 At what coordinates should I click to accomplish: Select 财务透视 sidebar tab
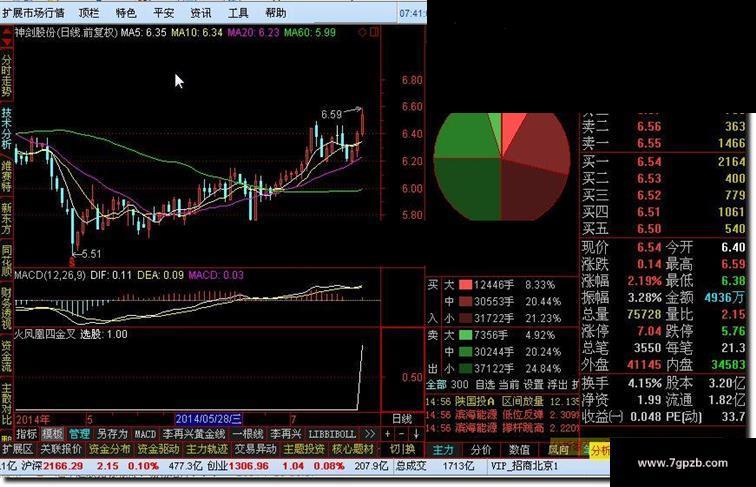(x=6, y=308)
